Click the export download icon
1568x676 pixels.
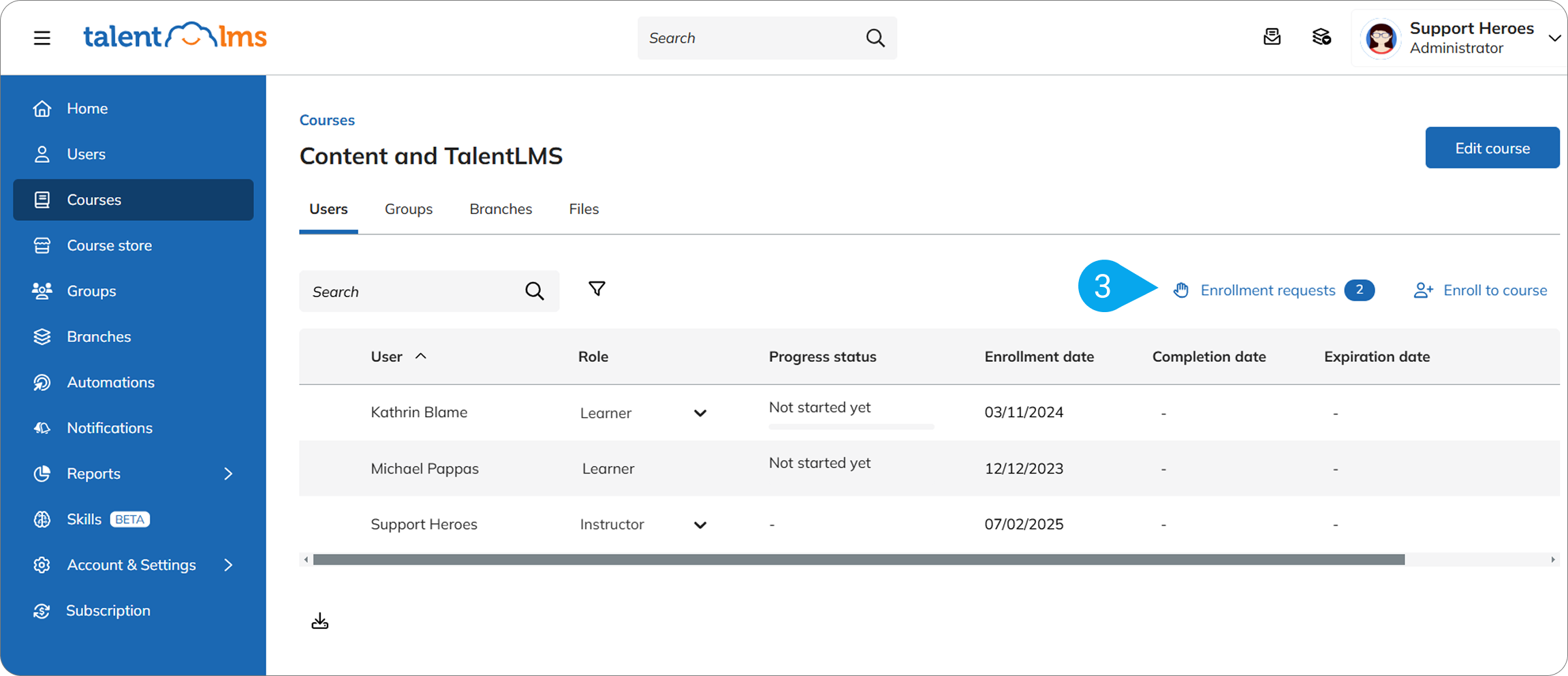pos(320,621)
